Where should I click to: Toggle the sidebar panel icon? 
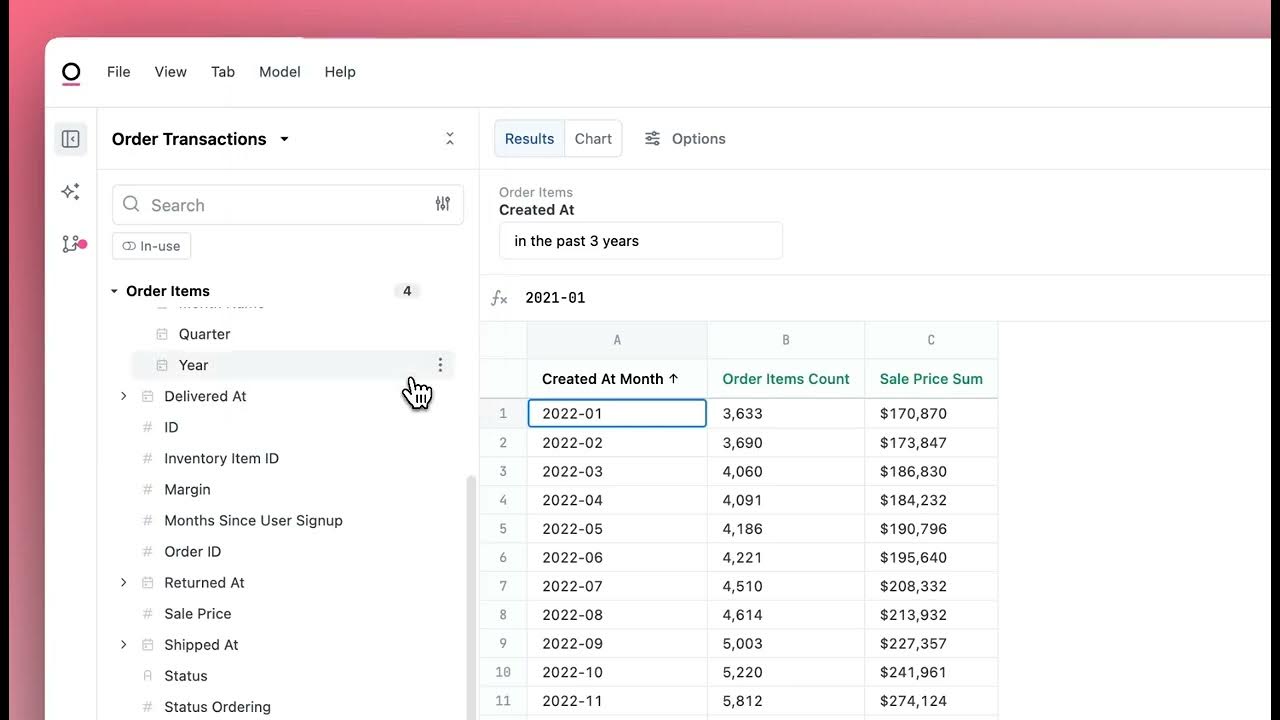point(71,139)
